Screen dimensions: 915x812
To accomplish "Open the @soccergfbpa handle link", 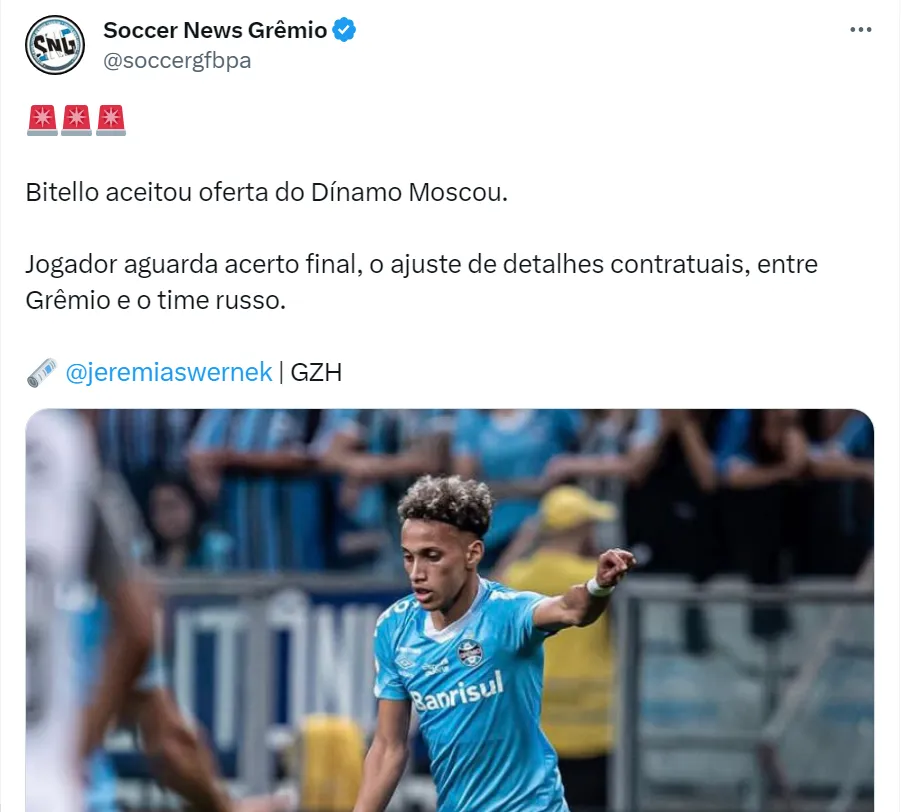I will [177, 60].
